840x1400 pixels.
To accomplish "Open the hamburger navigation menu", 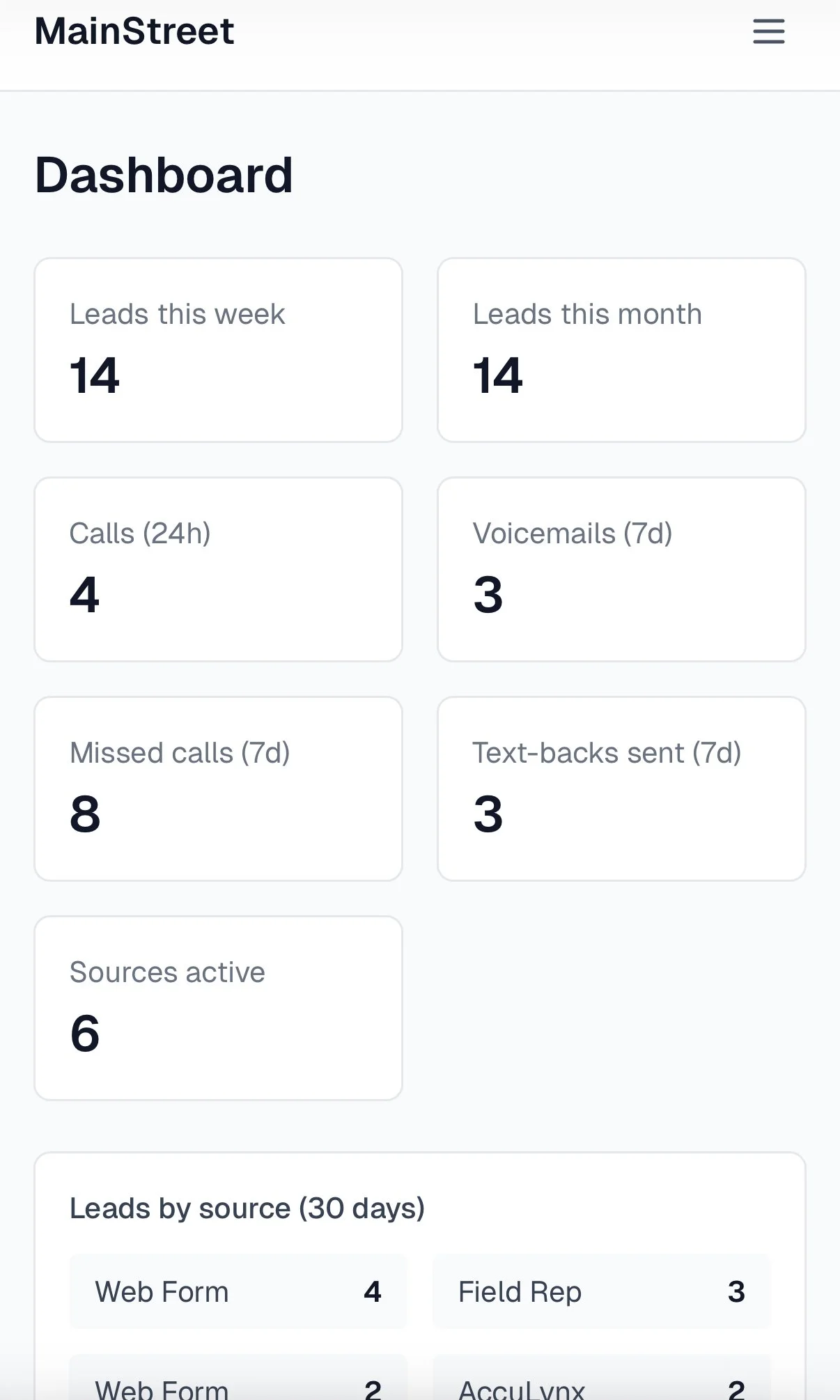I will coord(768,31).
